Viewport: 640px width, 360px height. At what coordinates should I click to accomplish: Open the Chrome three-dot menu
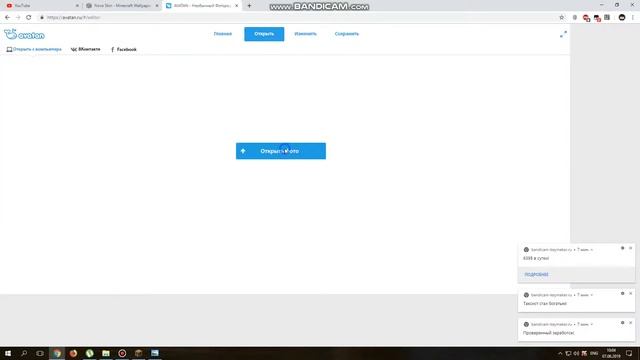(x=633, y=18)
